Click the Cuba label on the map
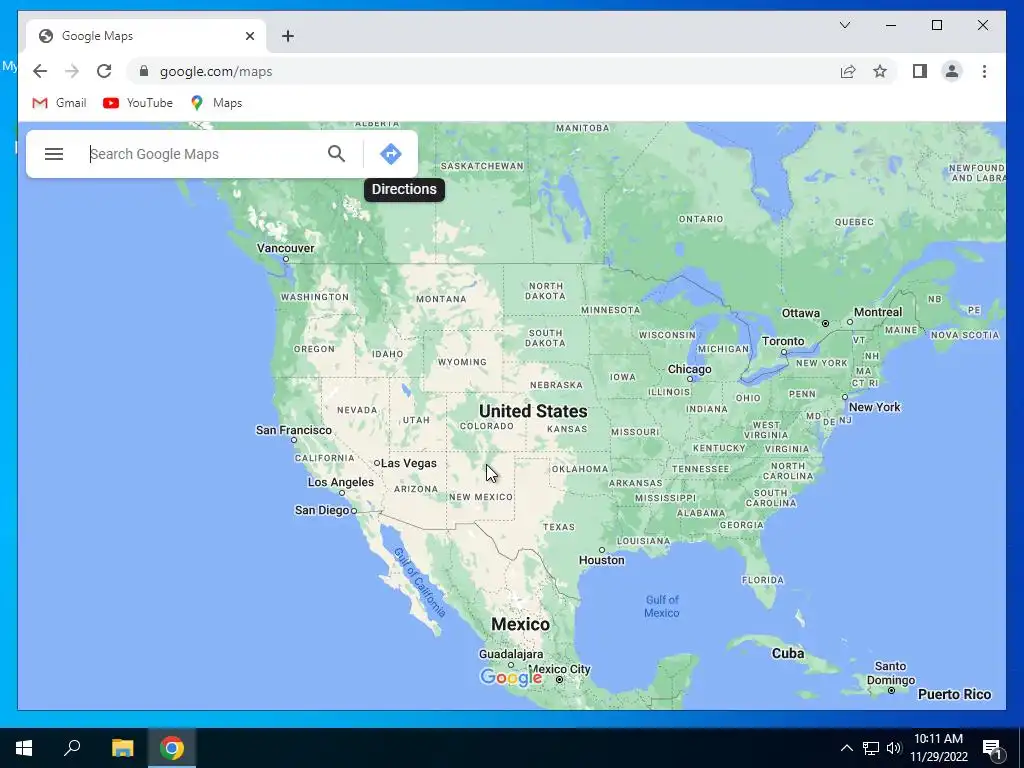 [x=788, y=654]
